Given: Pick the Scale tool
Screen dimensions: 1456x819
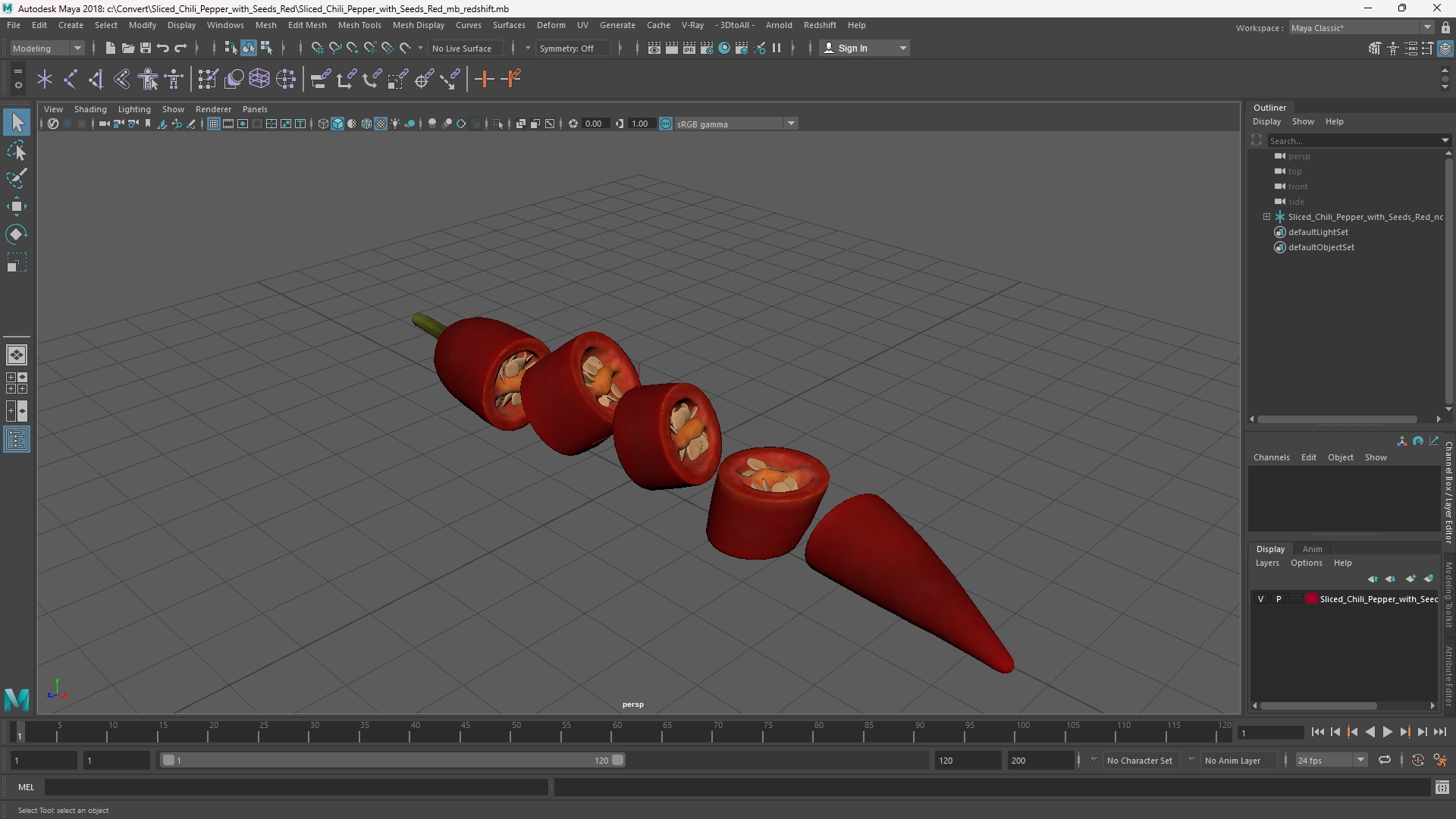Looking at the screenshot, I should [x=17, y=262].
